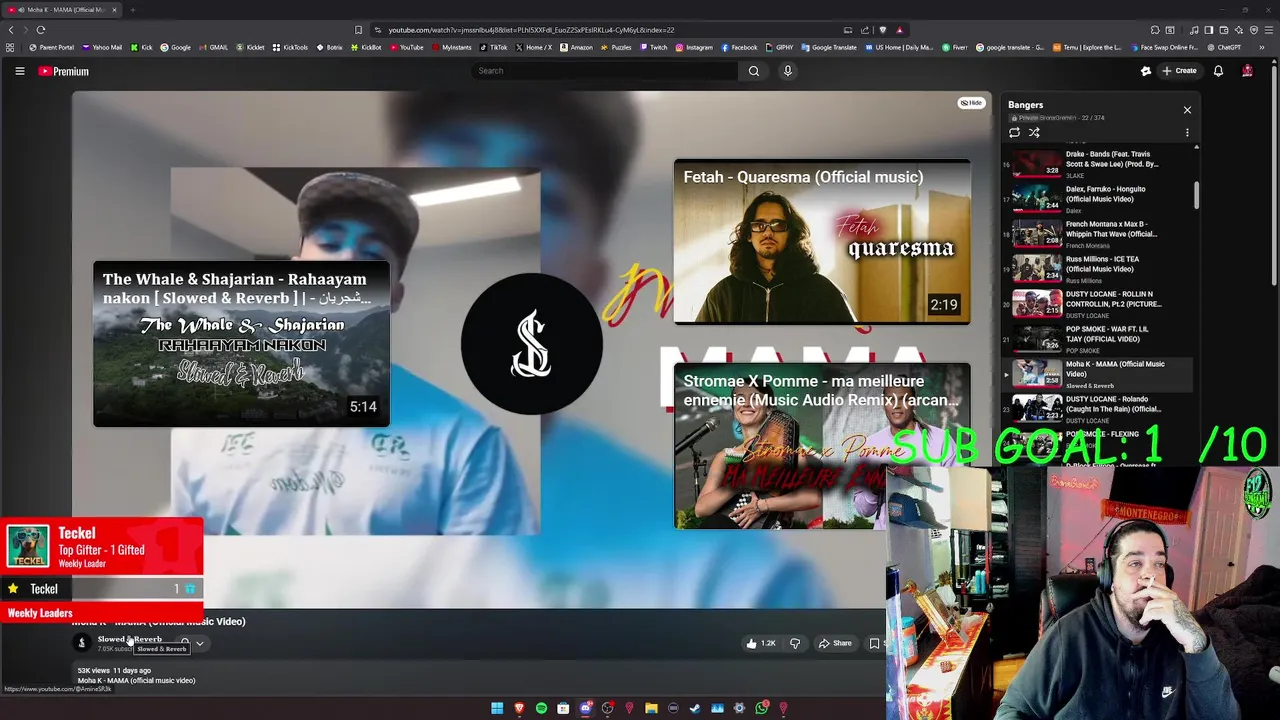Open Brave browser from taskbar
Screen dimensions: 1280x720
[519, 708]
